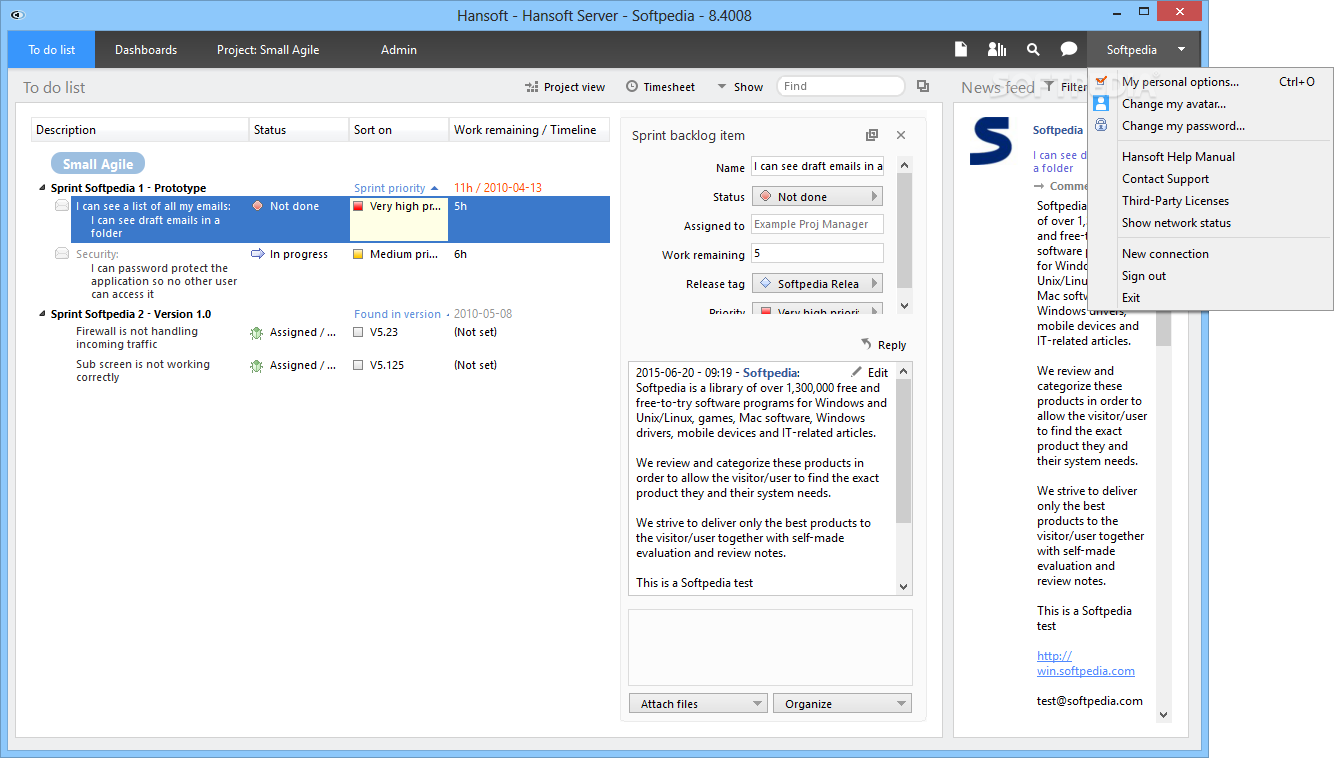This screenshot has width=1334, height=758.
Task: Toggle the V5.125 checkbox
Action: pyautogui.click(x=358, y=365)
